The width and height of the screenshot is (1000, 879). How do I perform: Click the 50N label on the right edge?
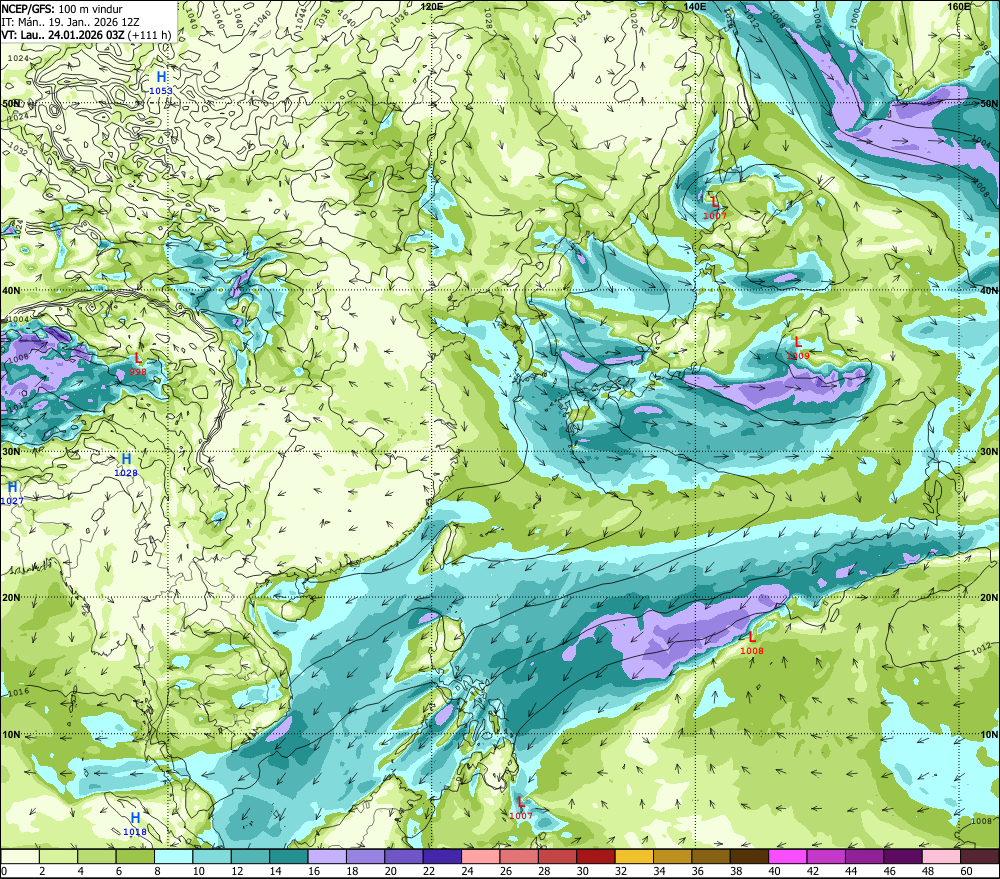989,103
